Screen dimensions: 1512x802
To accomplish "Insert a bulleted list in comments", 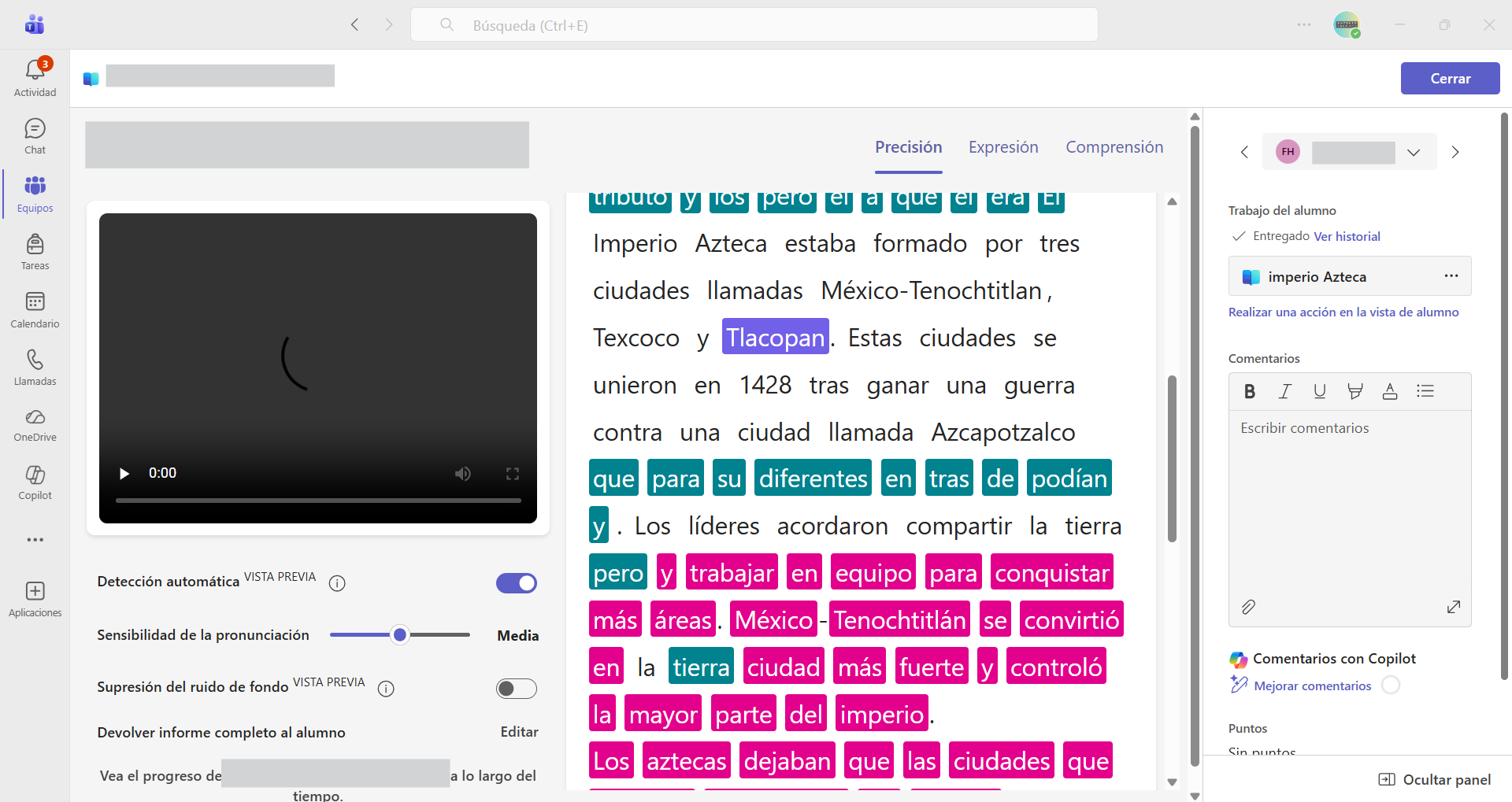I will click(x=1425, y=391).
